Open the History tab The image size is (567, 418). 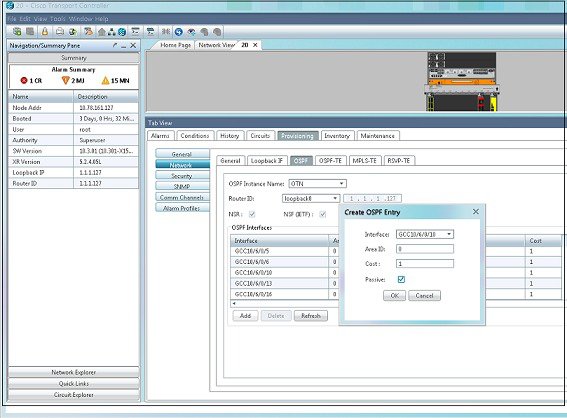[230, 136]
